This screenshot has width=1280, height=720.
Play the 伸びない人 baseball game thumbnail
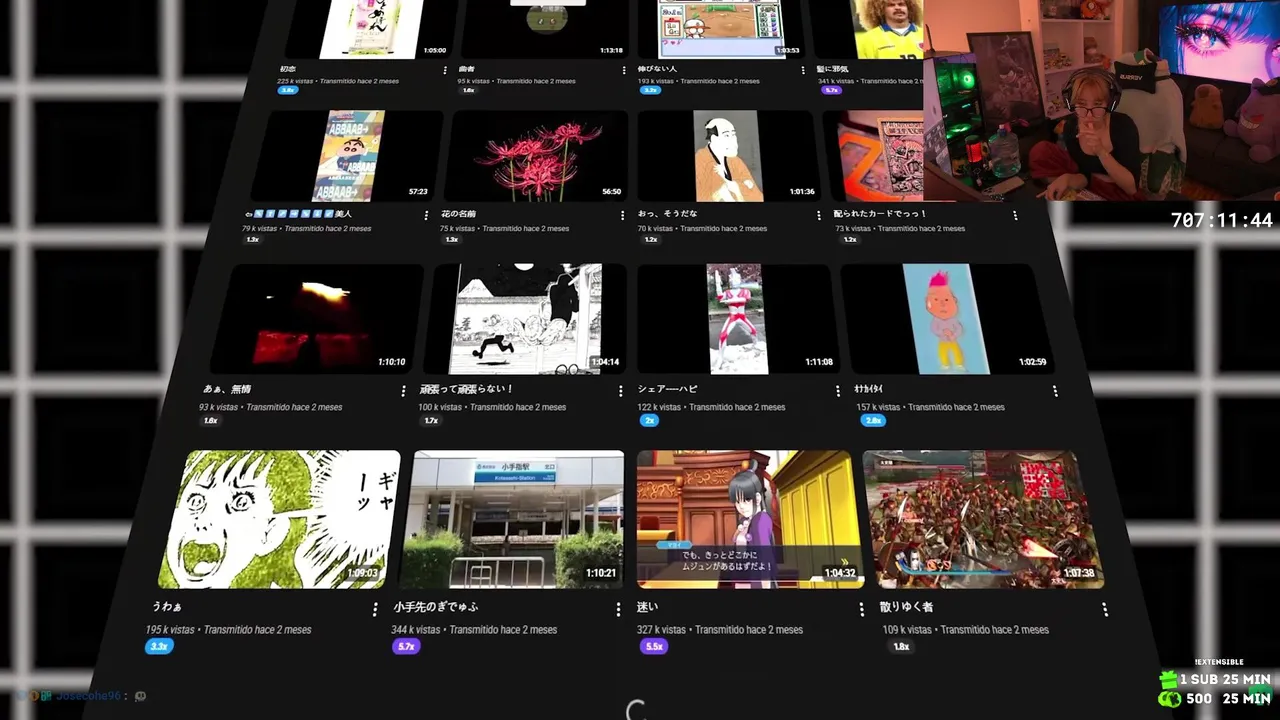click(x=721, y=28)
